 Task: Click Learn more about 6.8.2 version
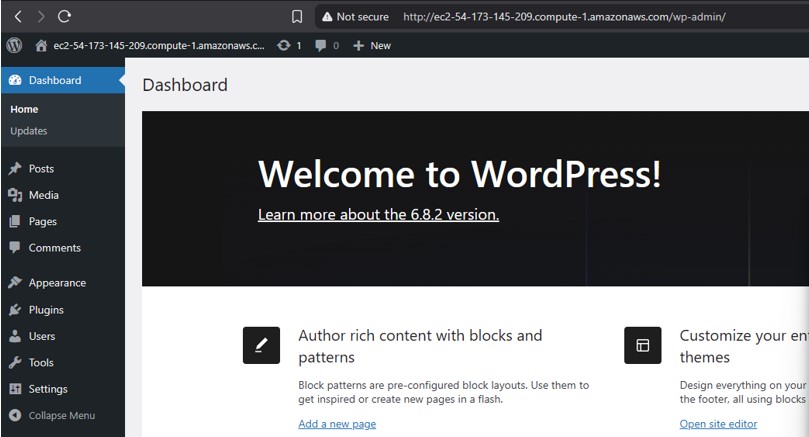tap(378, 214)
